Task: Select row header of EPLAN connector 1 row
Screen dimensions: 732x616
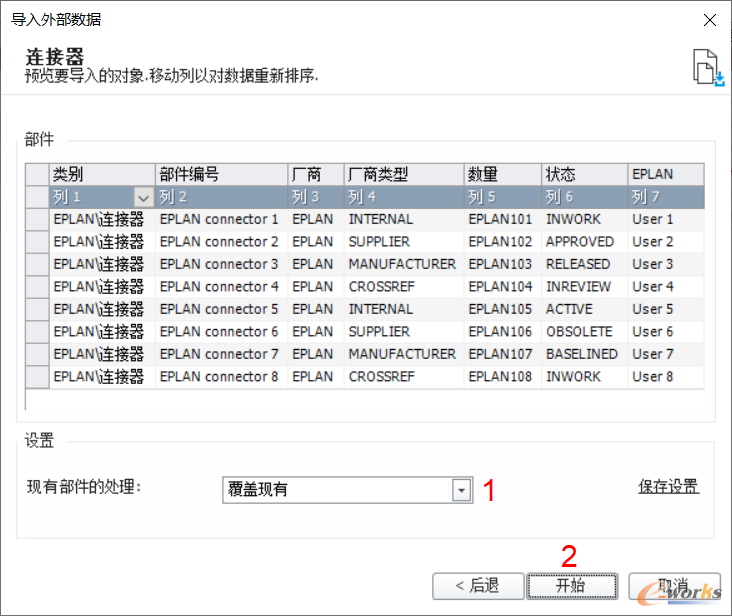Action: pos(37,219)
